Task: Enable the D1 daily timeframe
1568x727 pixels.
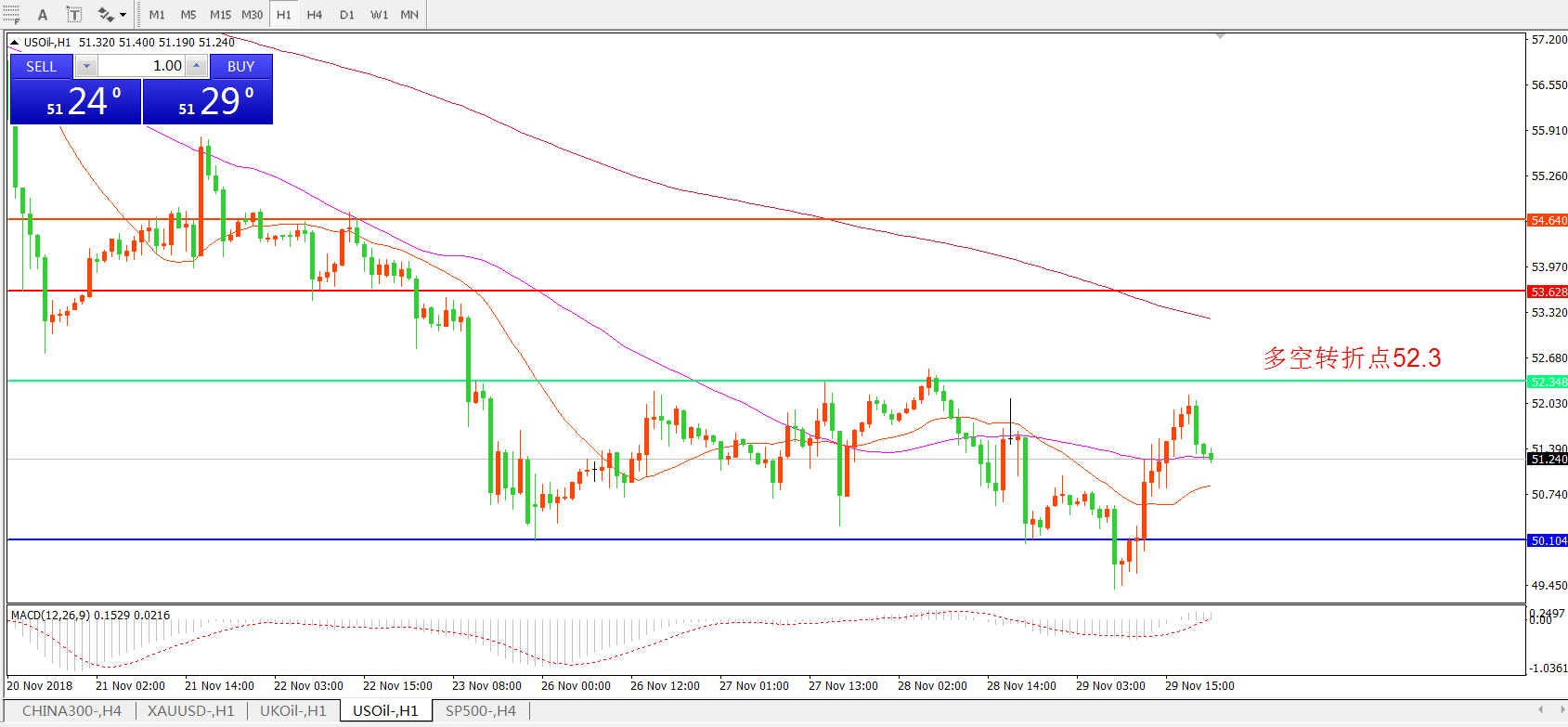Action: tap(346, 15)
